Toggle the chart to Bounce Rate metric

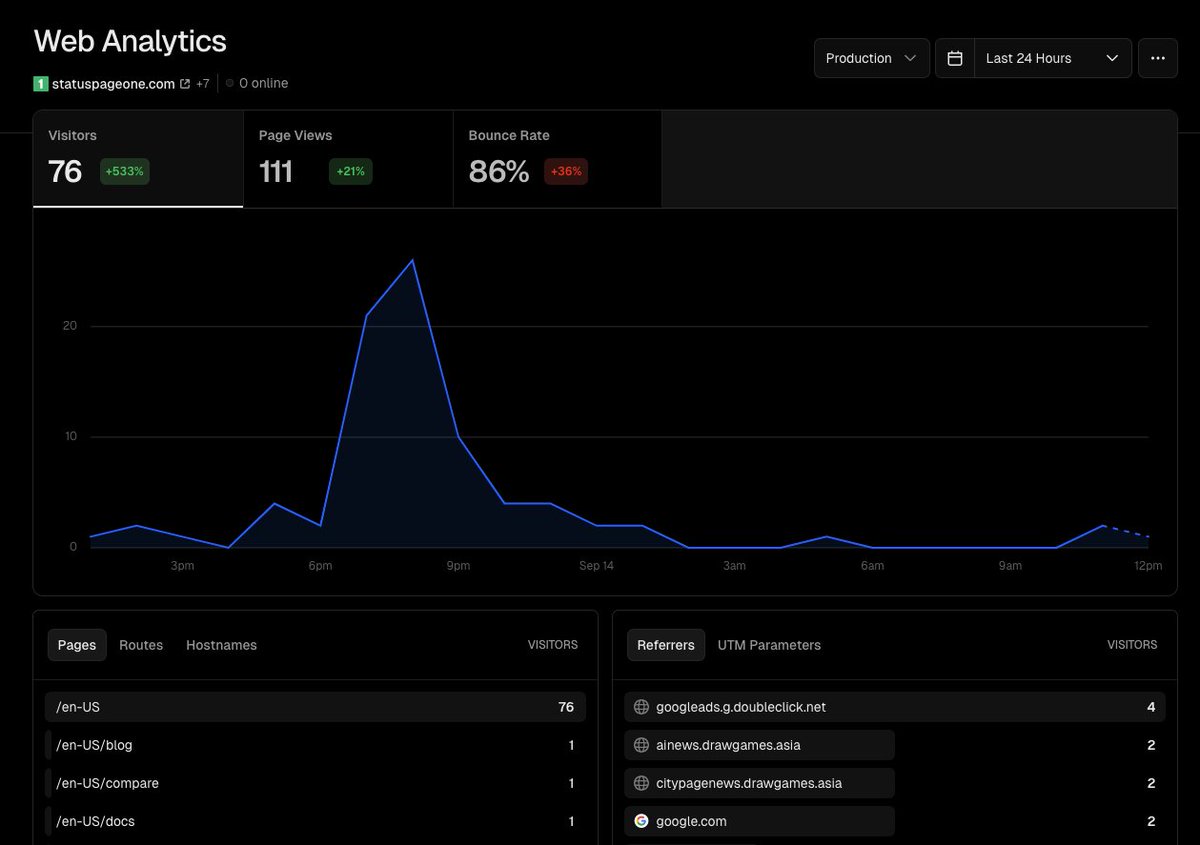pyautogui.click(x=556, y=158)
